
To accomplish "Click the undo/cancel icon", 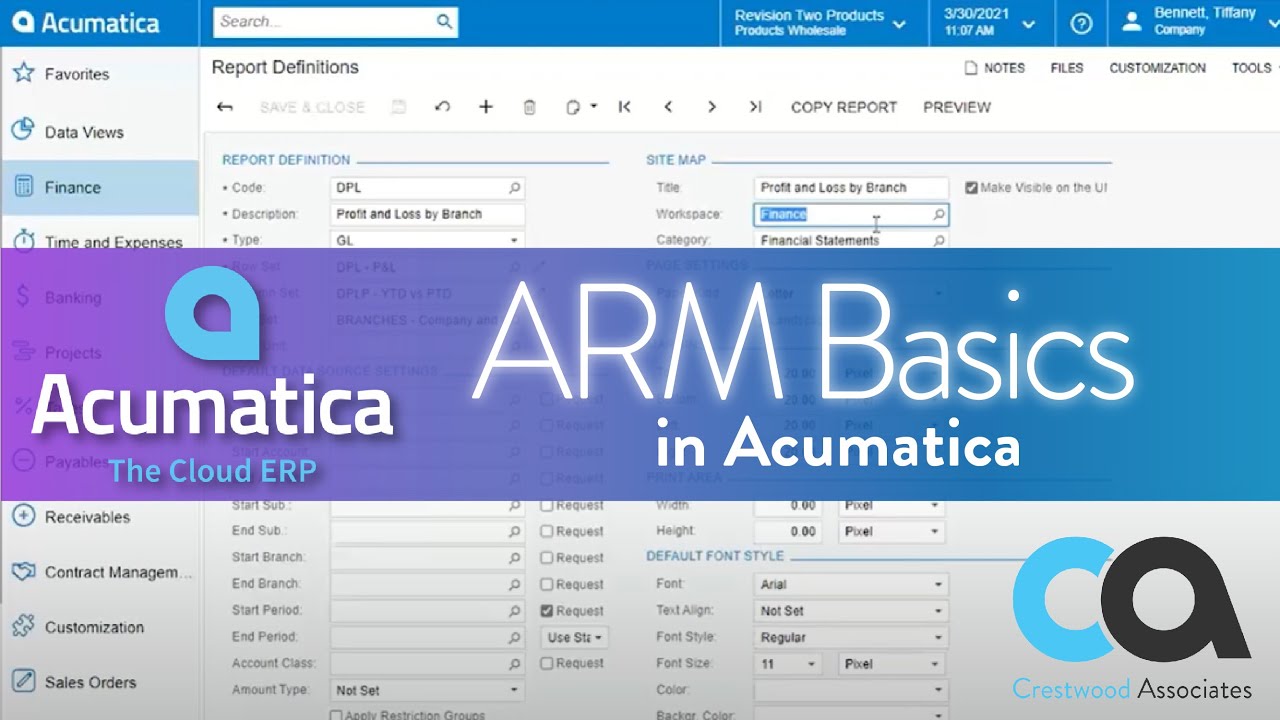I will tap(442, 107).
